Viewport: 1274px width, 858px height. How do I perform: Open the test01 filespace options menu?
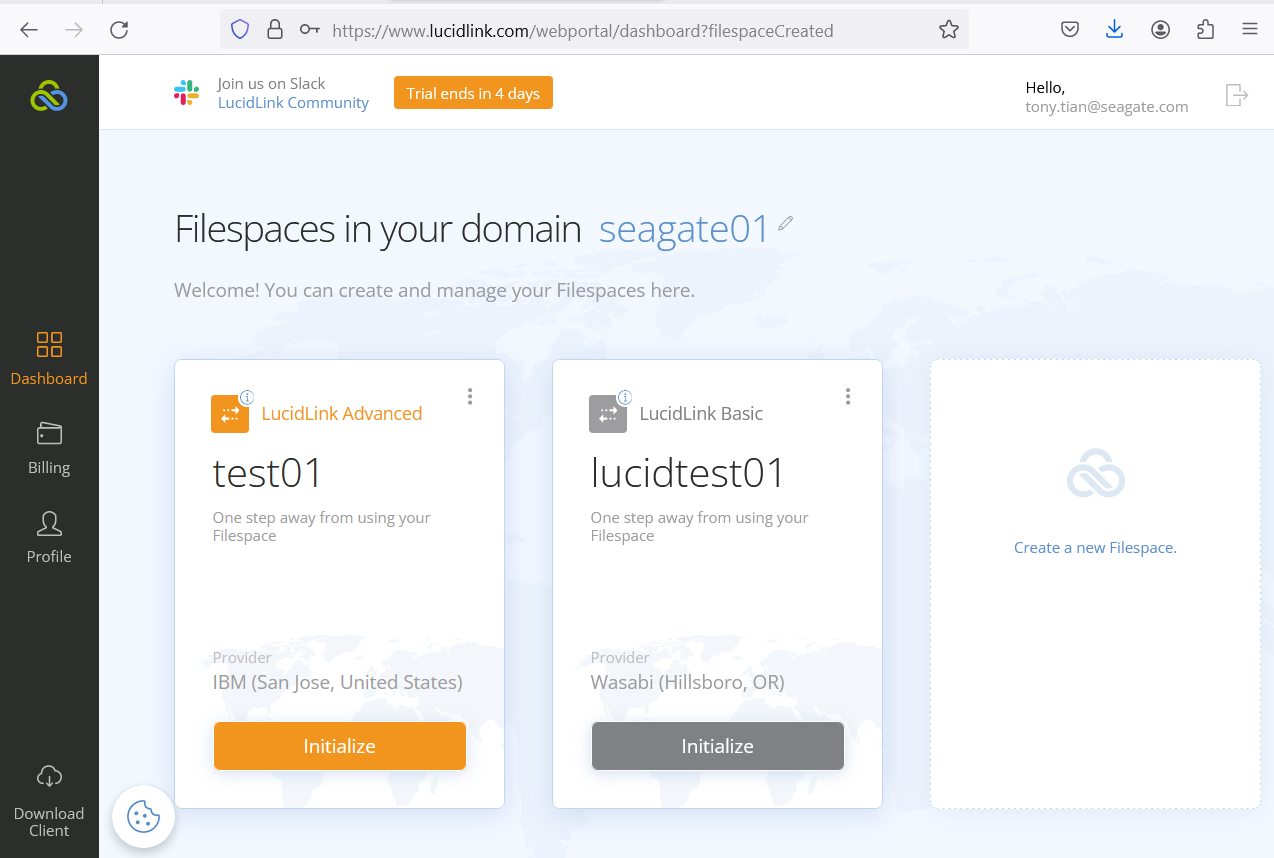pos(470,397)
